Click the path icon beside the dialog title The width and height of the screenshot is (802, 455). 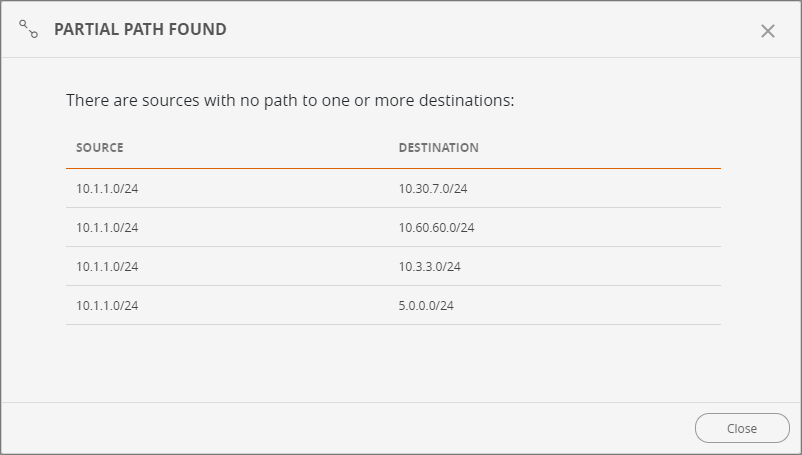coord(28,29)
